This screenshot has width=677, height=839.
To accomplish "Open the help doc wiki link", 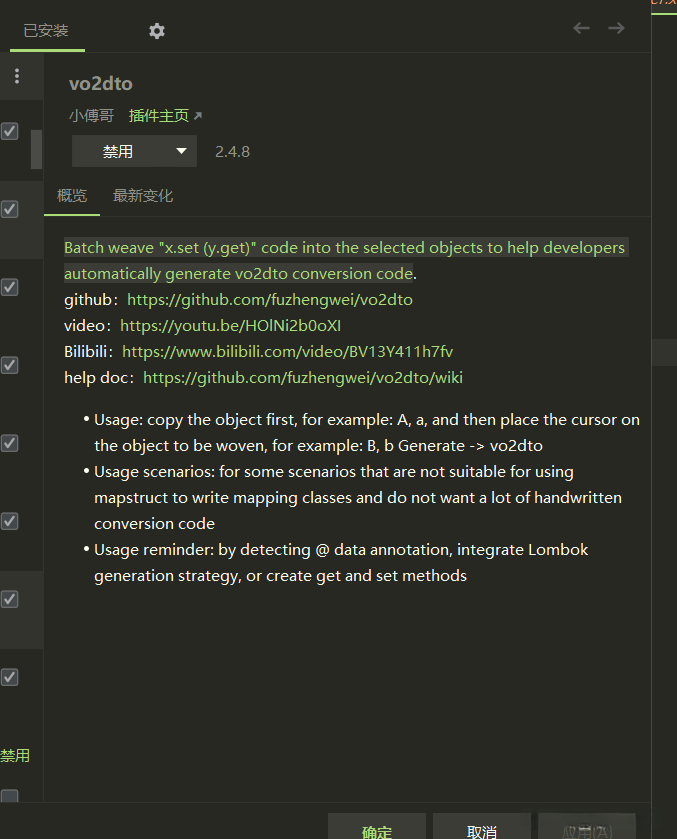I will pos(303,378).
